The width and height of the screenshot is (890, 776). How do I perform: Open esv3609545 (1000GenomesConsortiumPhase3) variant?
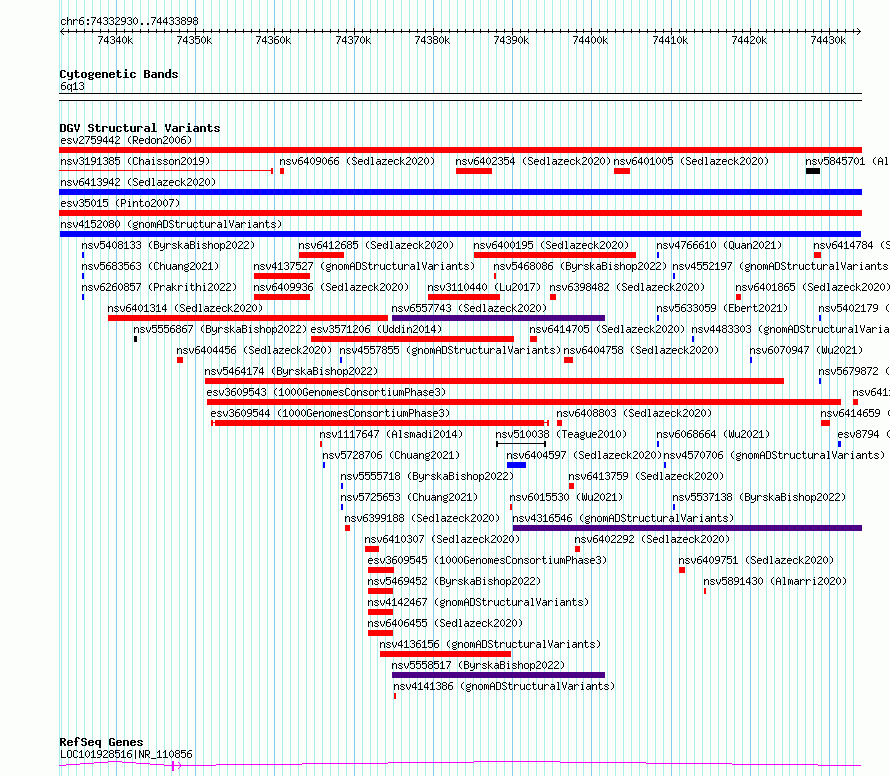(488, 560)
